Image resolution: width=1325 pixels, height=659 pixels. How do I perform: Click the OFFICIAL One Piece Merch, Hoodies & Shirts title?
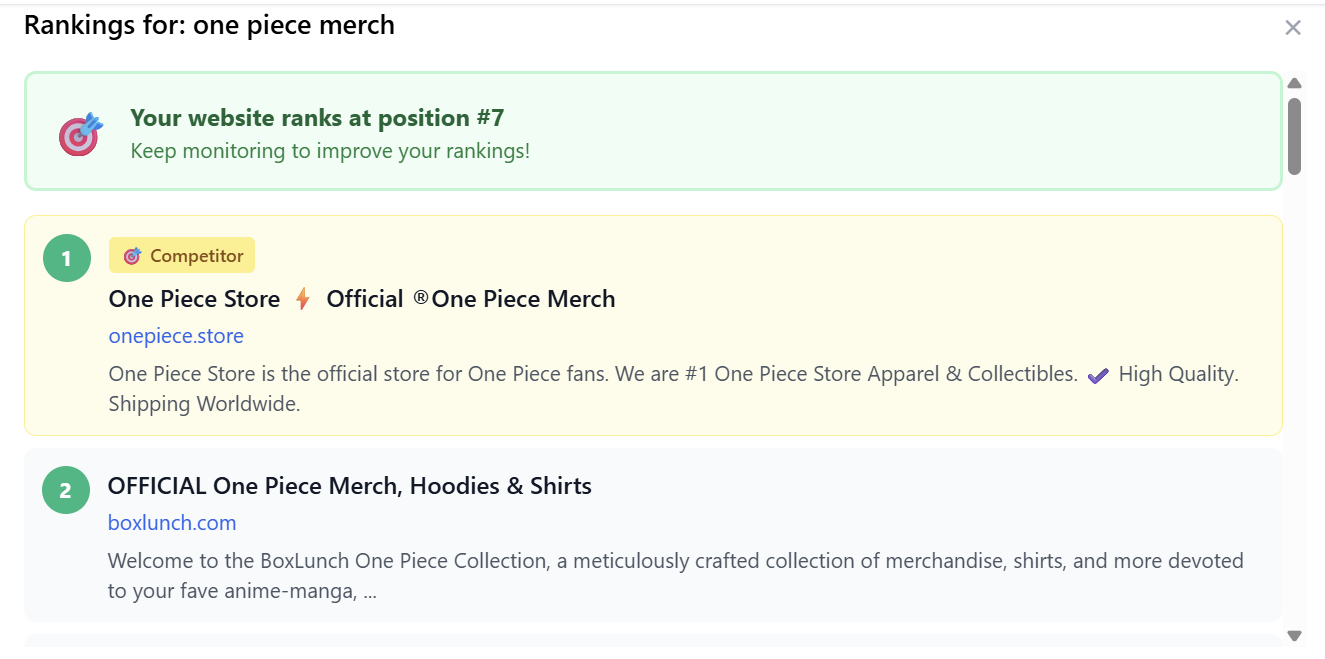point(349,486)
